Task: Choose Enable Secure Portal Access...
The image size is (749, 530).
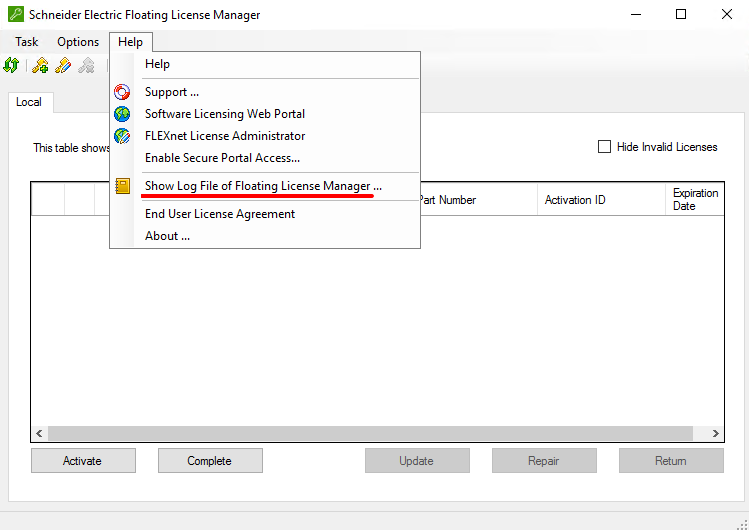Action: click(265, 158)
